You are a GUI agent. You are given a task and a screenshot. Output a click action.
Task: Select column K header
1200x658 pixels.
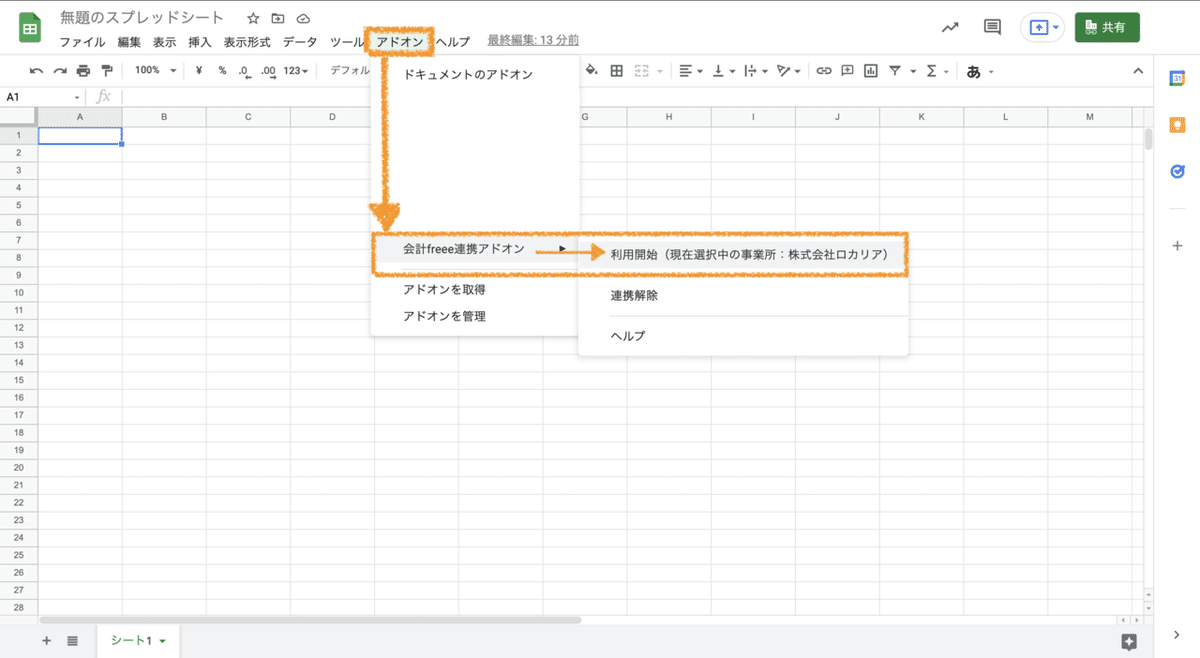(921, 117)
